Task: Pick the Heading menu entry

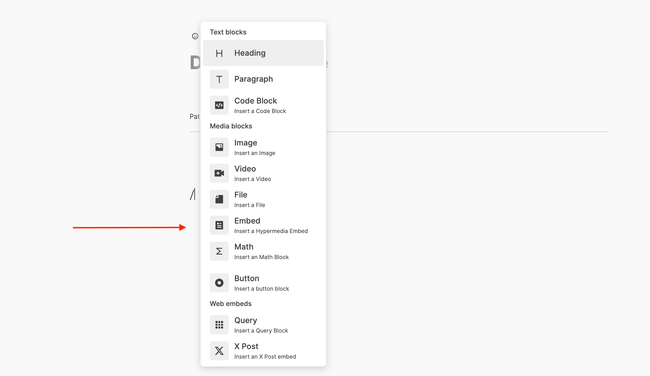Action: [x=263, y=53]
